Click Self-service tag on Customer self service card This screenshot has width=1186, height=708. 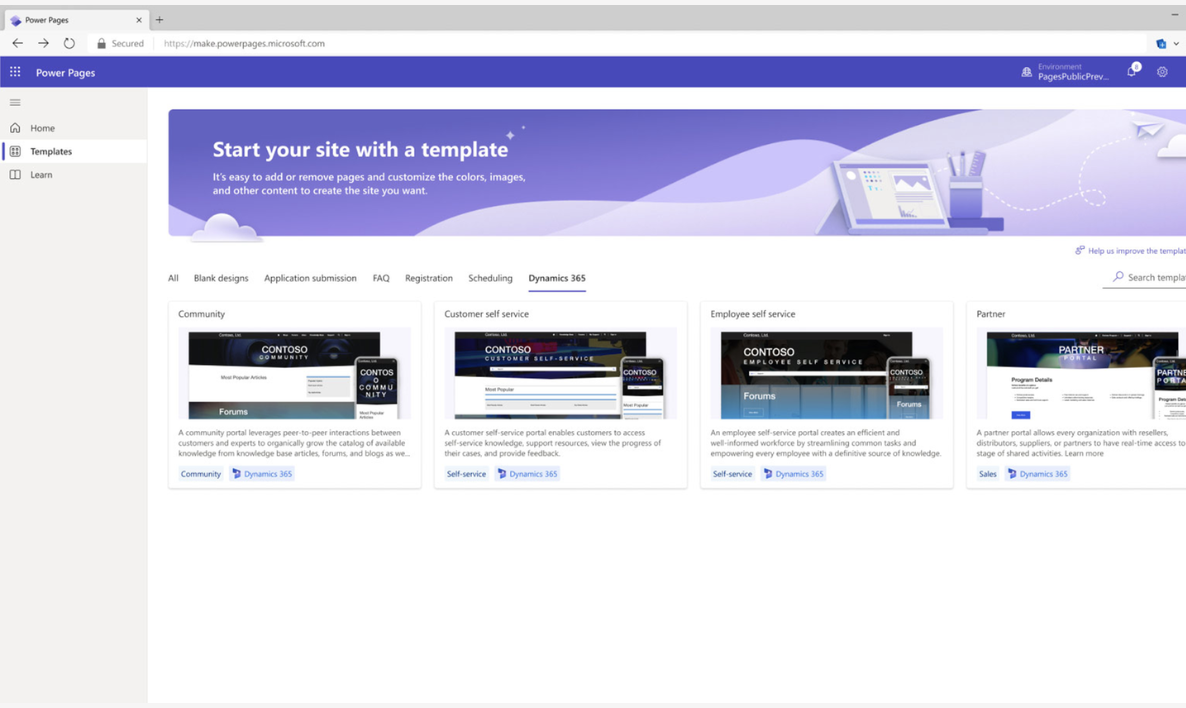click(x=466, y=474)
